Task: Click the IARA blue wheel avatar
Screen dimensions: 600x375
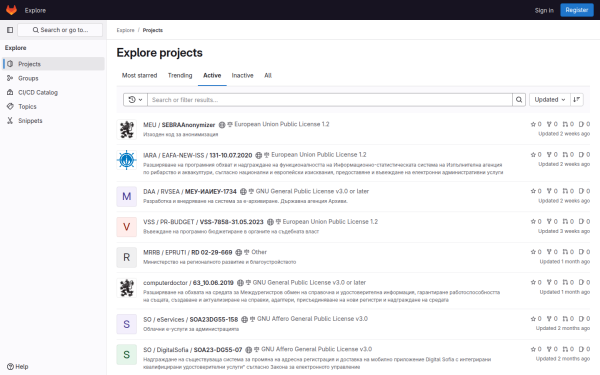Action: click(127, 160)
